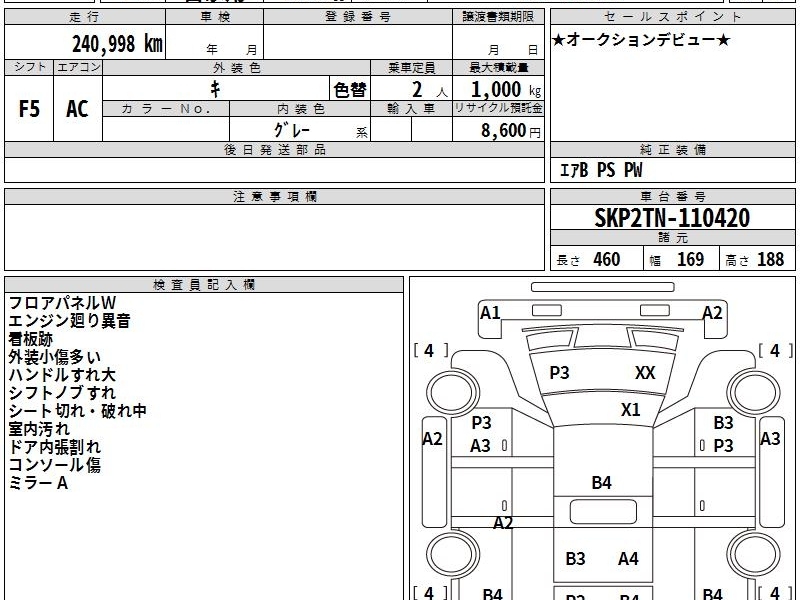Click the 走行 column header

pyautogui.click(x=84, y=17)
